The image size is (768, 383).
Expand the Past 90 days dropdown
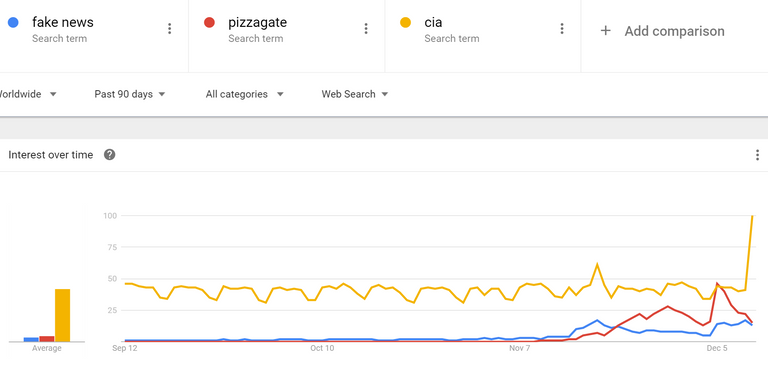[x=130, y=94]
